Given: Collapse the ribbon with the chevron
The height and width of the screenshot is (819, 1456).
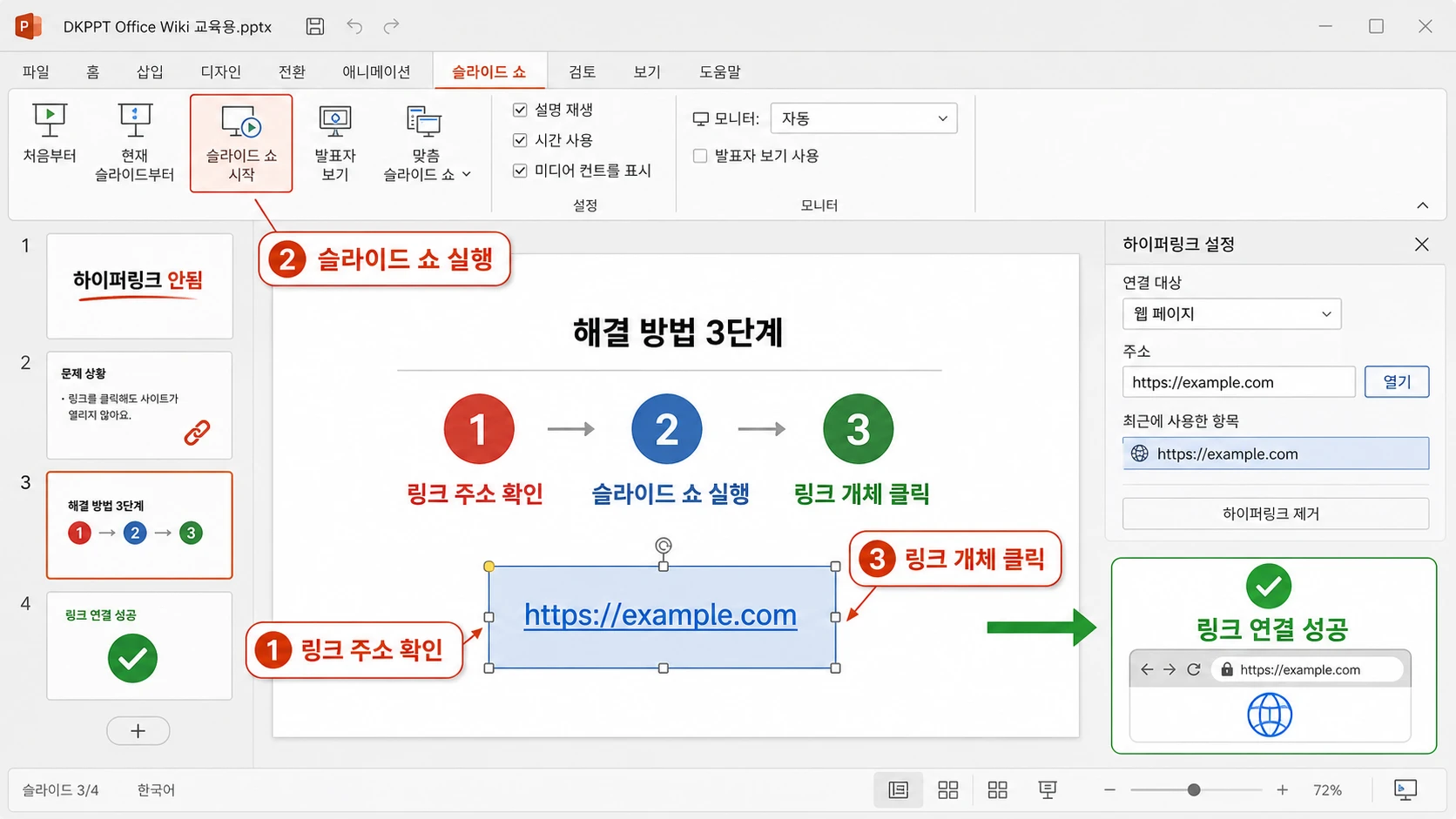Looking at the screenshot, I should (x=1423, y=205).
